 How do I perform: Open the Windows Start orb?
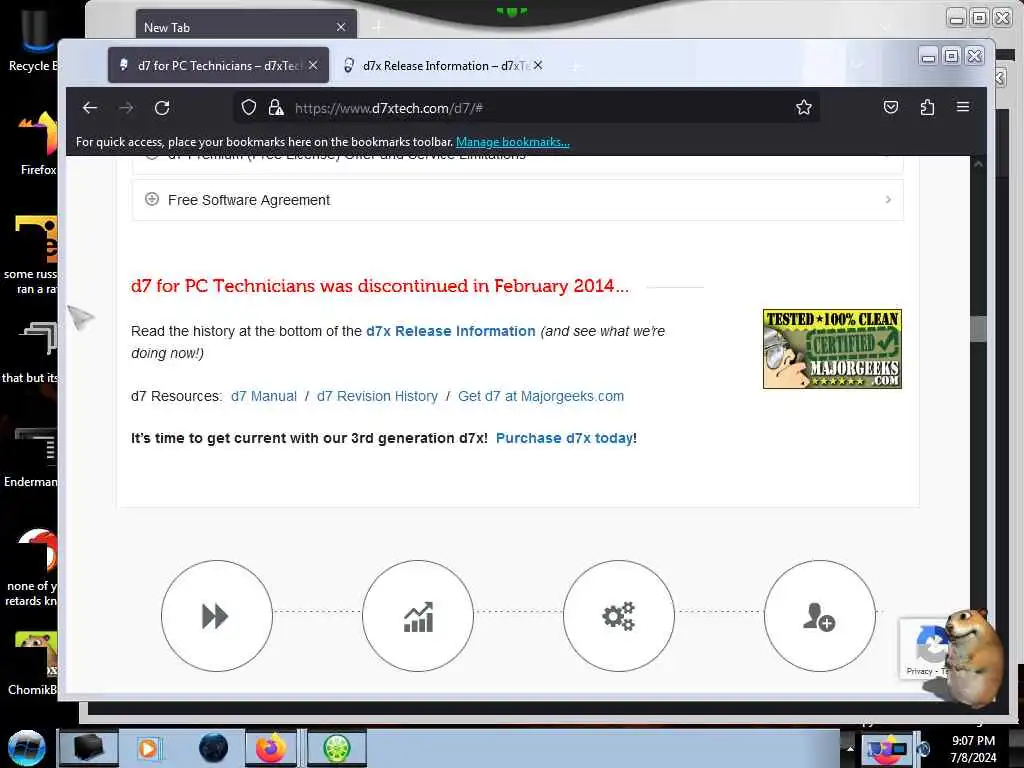pyautogui.click(x=27, y=748)
